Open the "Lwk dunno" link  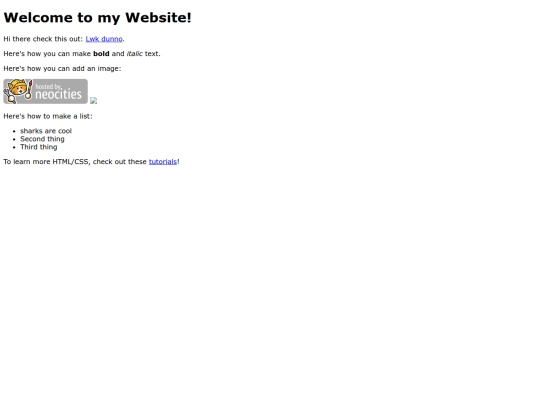point(104,39)
